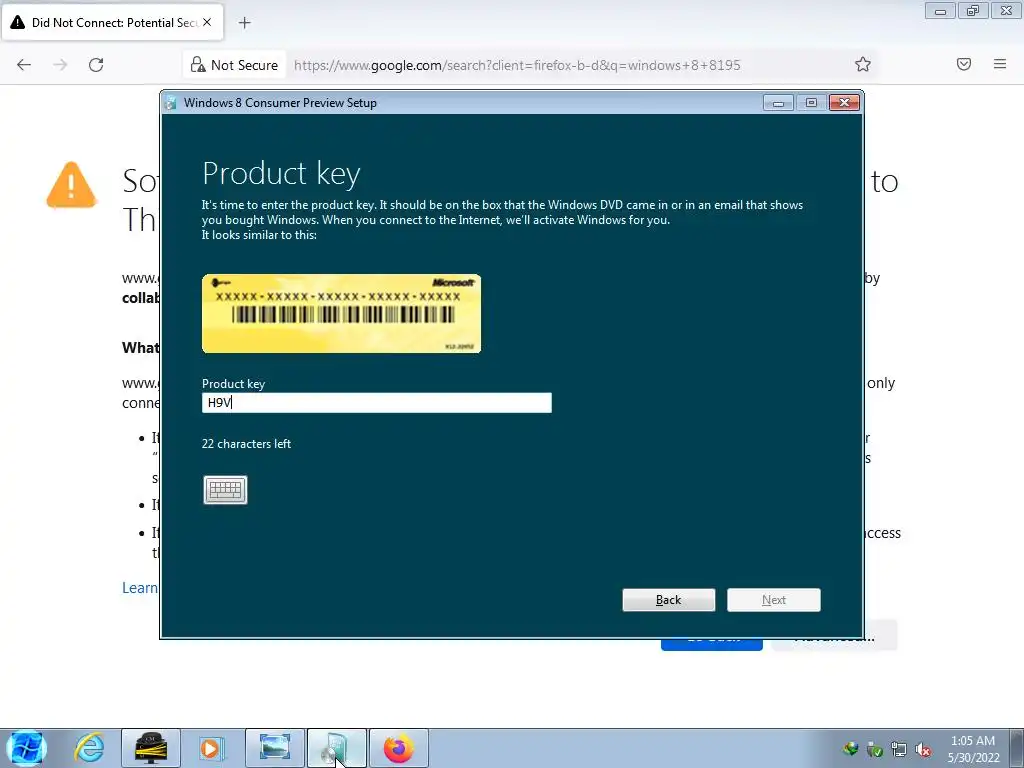Click the 22 characters left text
1024x768 pixels.
pyautogui.click(x=246, y=444)
